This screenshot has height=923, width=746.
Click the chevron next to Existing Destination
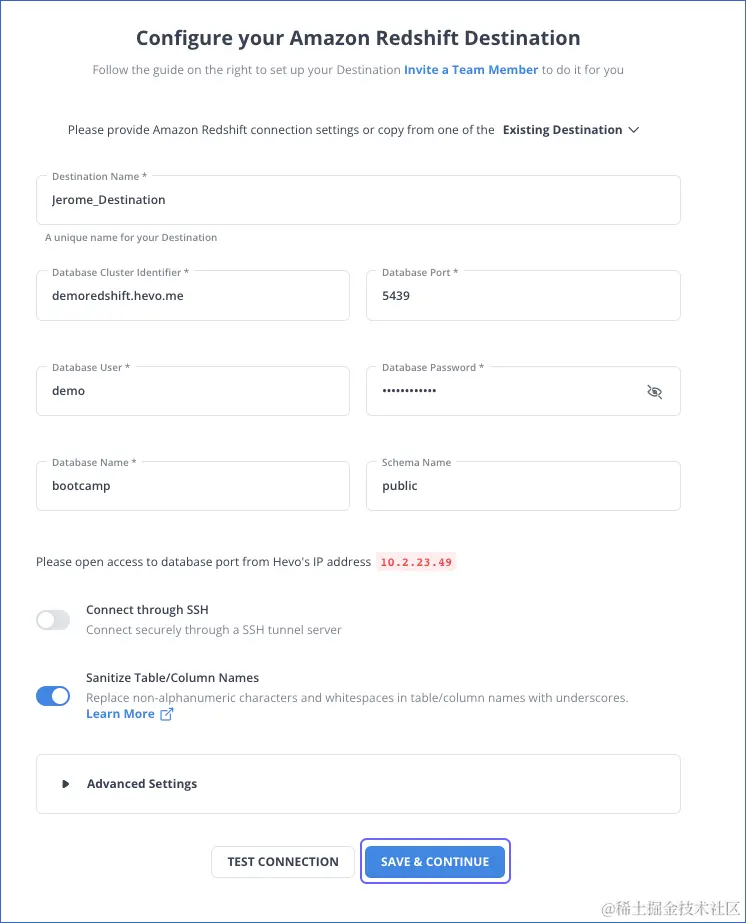pos(633,129)
